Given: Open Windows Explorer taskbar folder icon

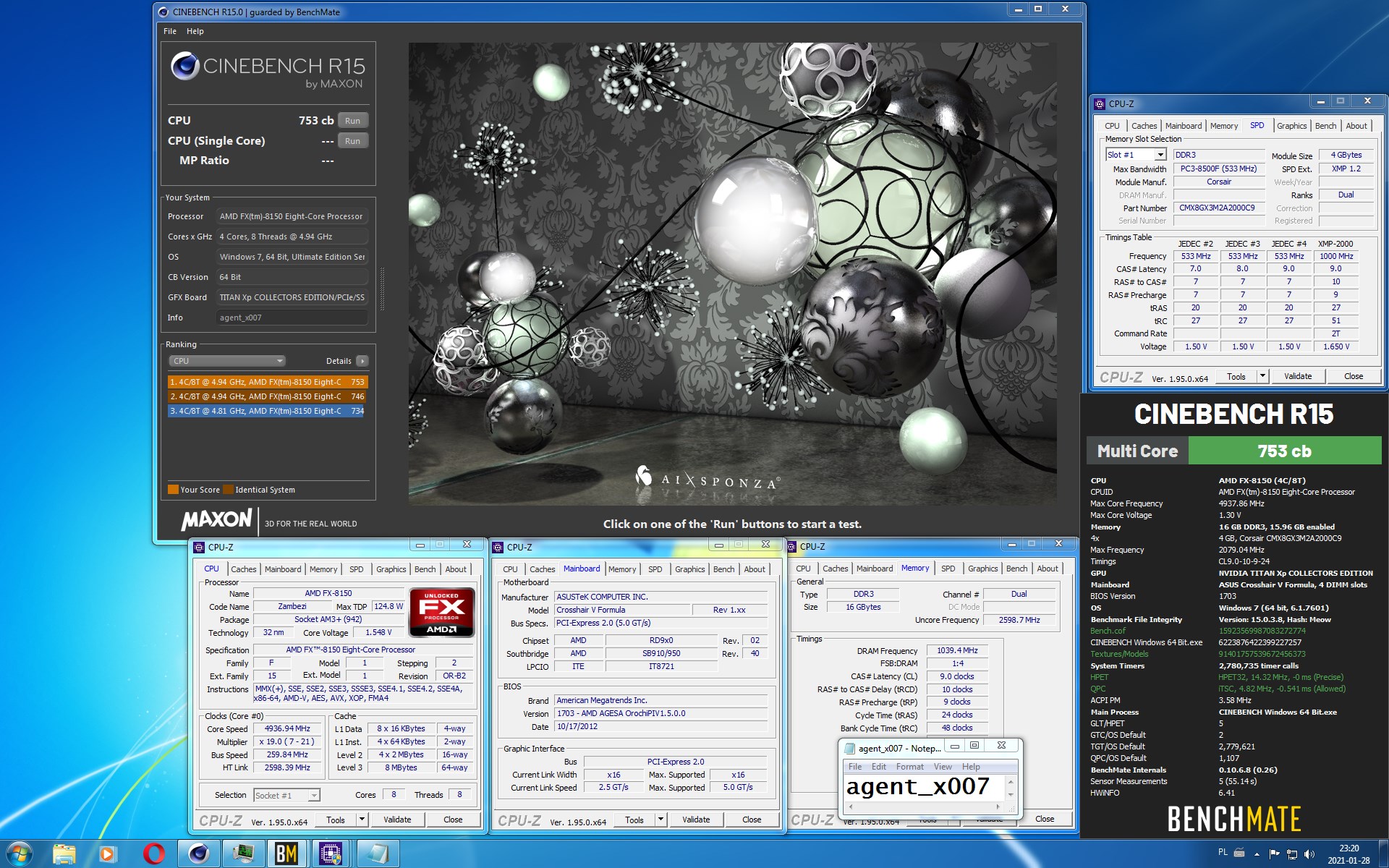Looking at the screenshot, I should click(64, 854).
